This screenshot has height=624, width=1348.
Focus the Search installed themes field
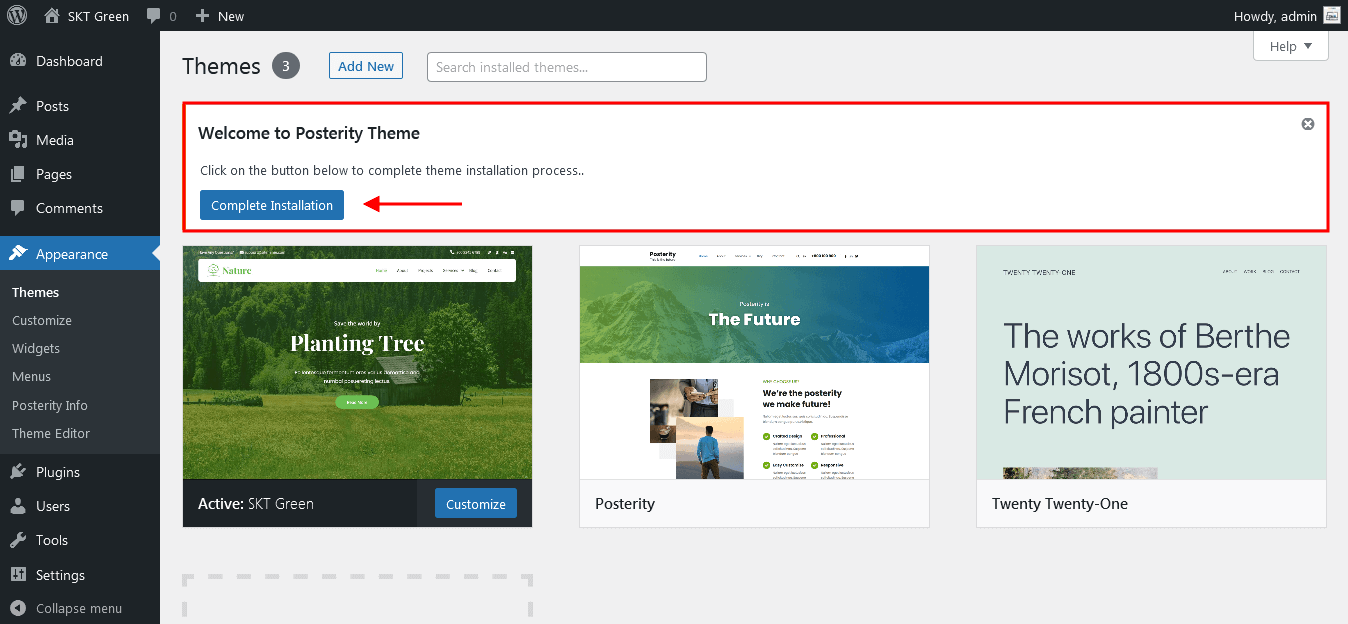tap(567, 67)
